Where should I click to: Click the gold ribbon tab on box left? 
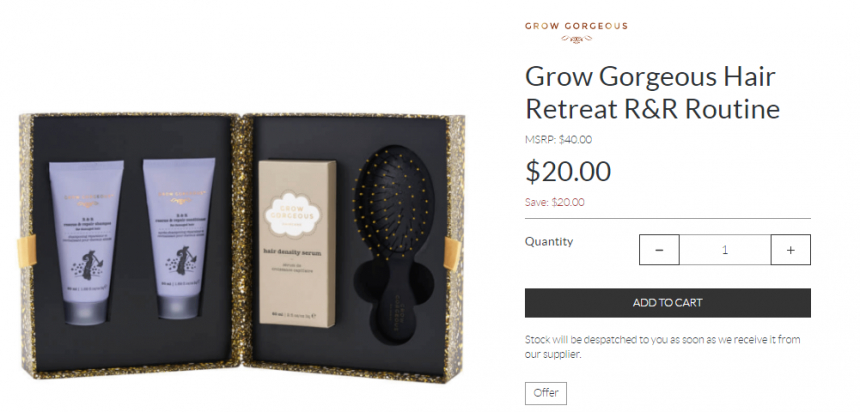coord(27,251)
